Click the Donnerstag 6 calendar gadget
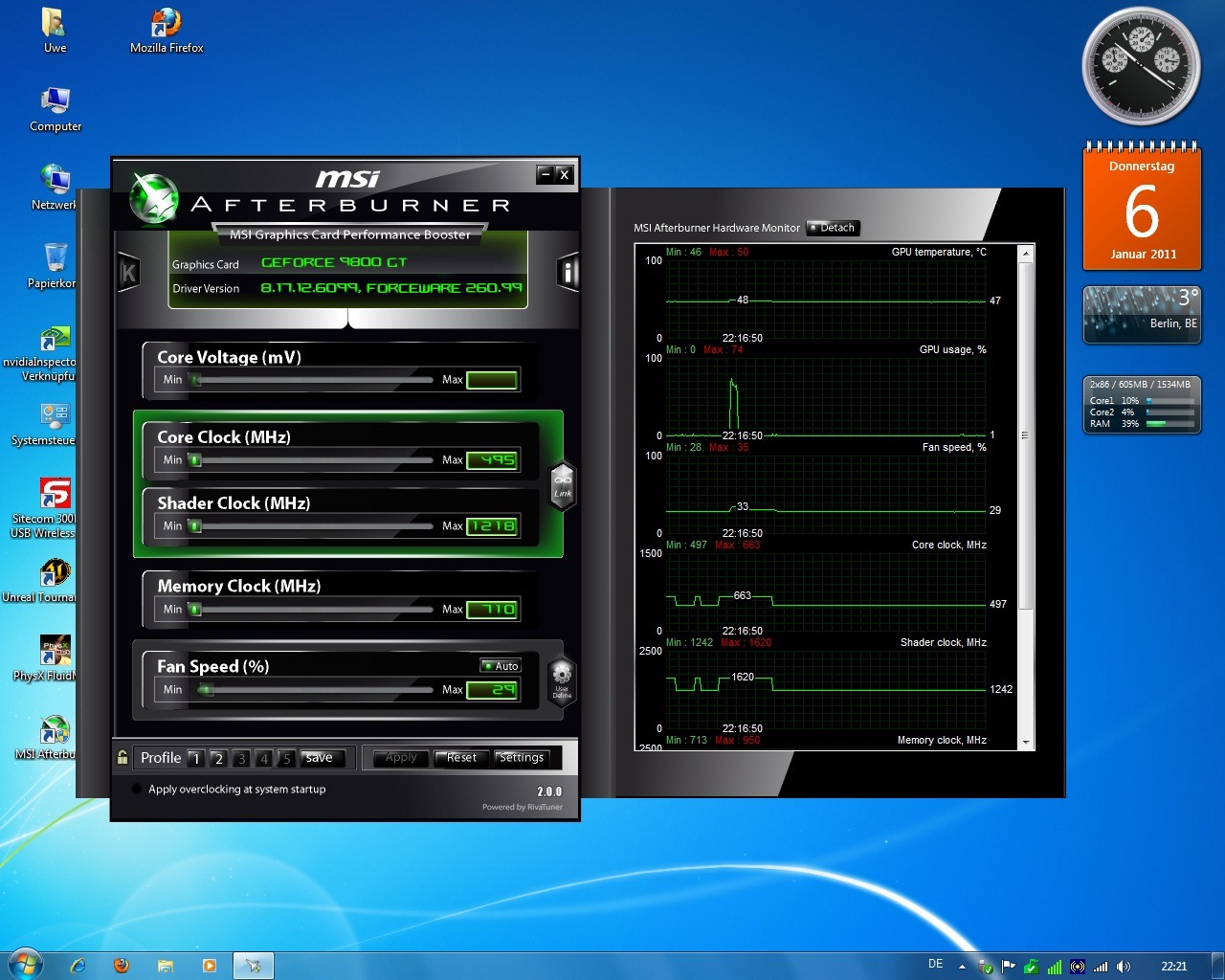The image size is (1225, 980). (1142, 207)
